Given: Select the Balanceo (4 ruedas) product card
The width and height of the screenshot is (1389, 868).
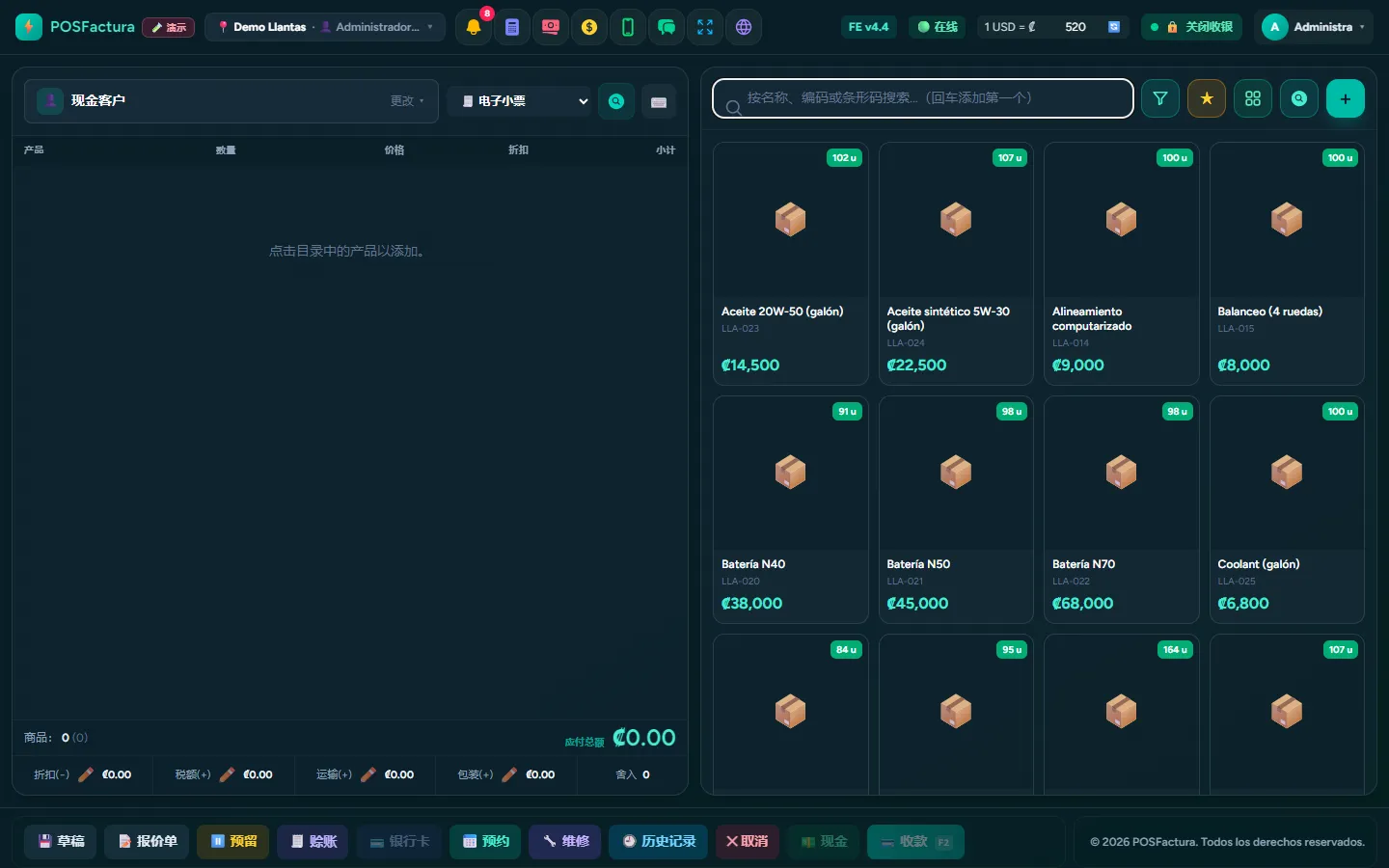Looking at the screenshot, I should coord(1287,263).
